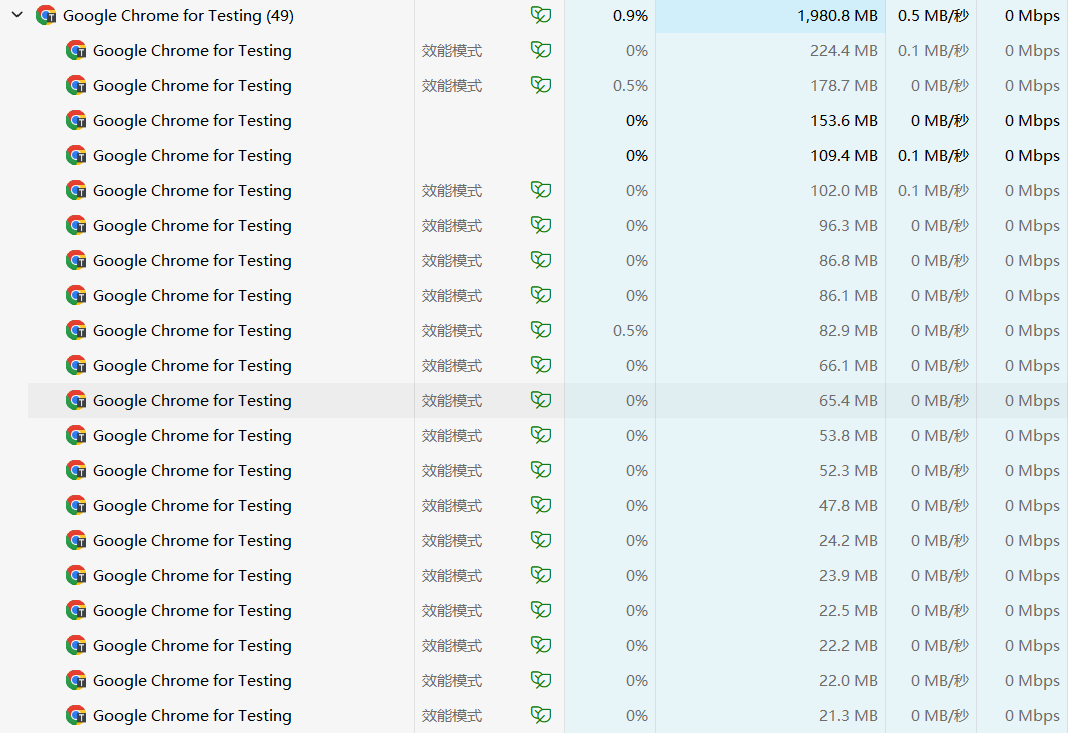Select the group title 'Google Chrome for Testing (49)'
Image resolution: width=1091 pixels, height=733 pixels.
pyautogui.click(x=178, y=15)
